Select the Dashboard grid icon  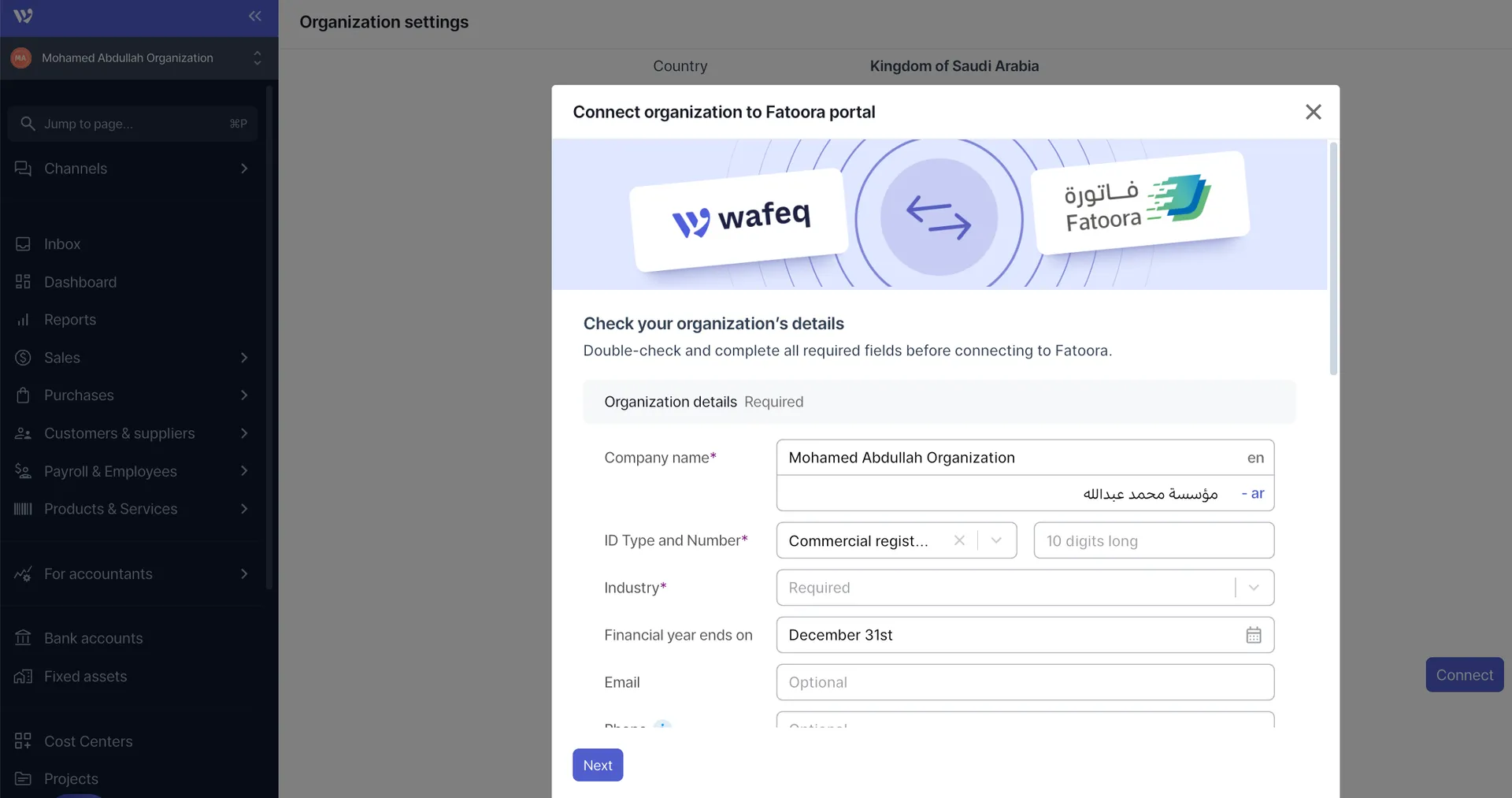pyautogui.click(x=23, y=281)
